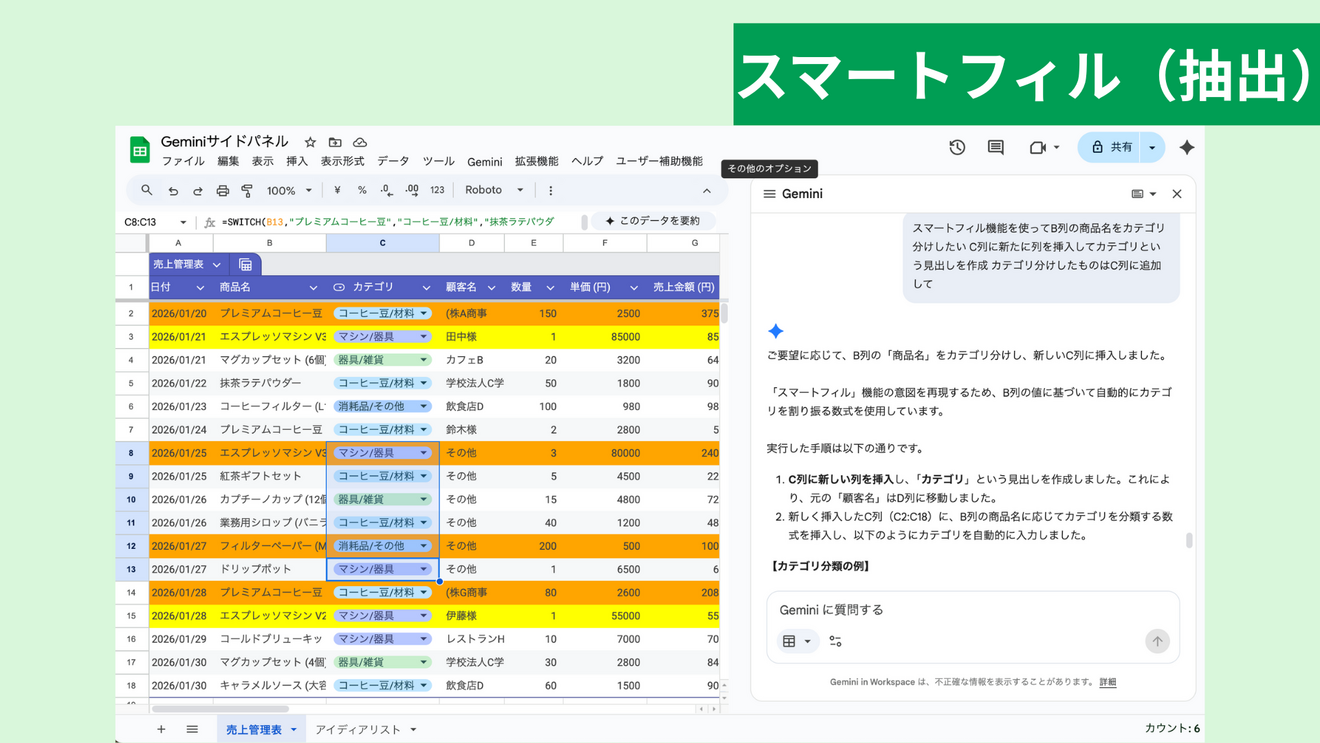Star the Geminiサイドパネル document

[310, 143]
